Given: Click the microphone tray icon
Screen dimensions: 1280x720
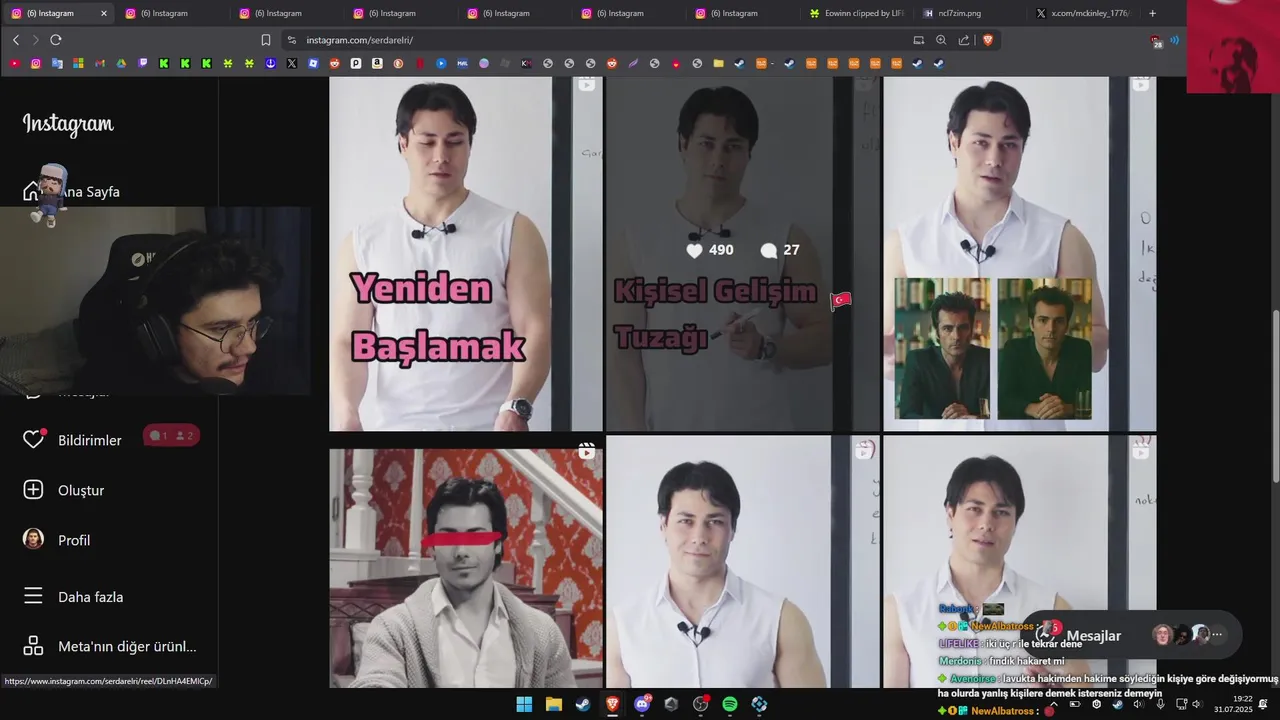Looking at the screenshot, I should [1160, 704].
